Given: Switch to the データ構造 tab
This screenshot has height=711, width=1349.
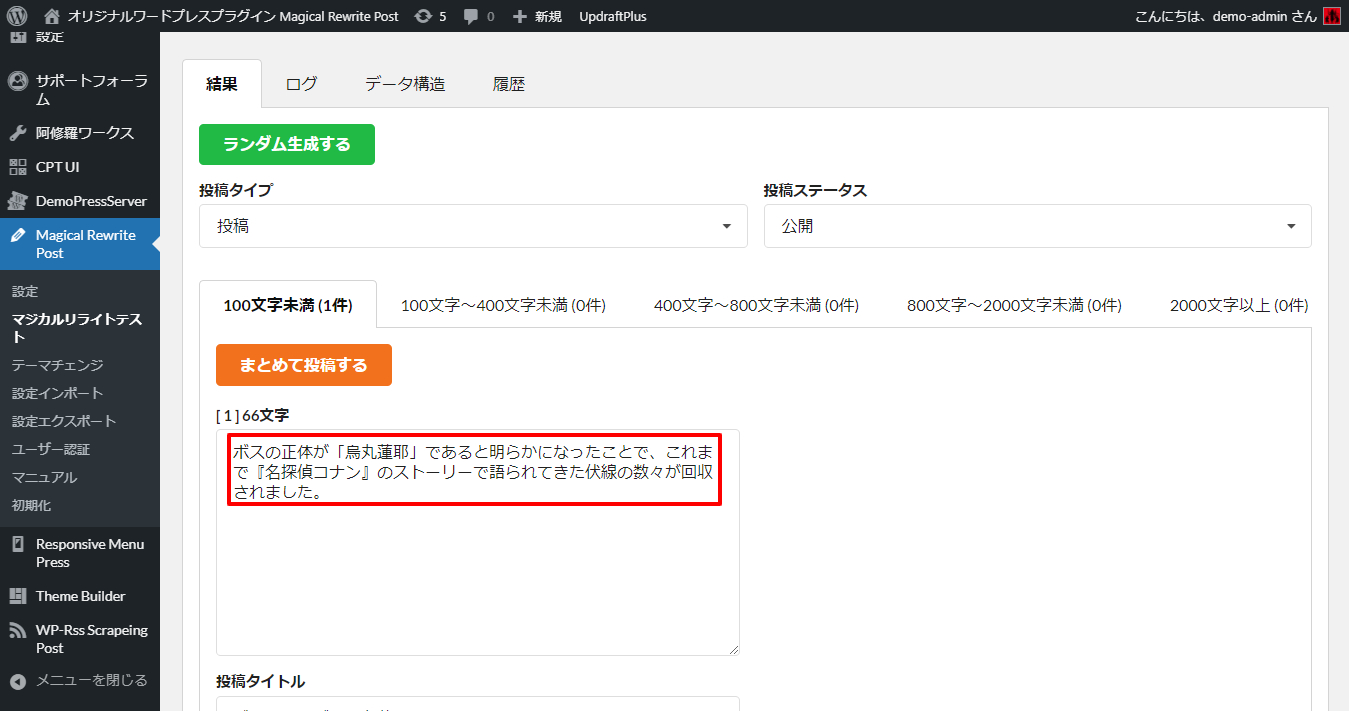Looking at the screenshot, I should pyautogui.click(x=405, y=84).
